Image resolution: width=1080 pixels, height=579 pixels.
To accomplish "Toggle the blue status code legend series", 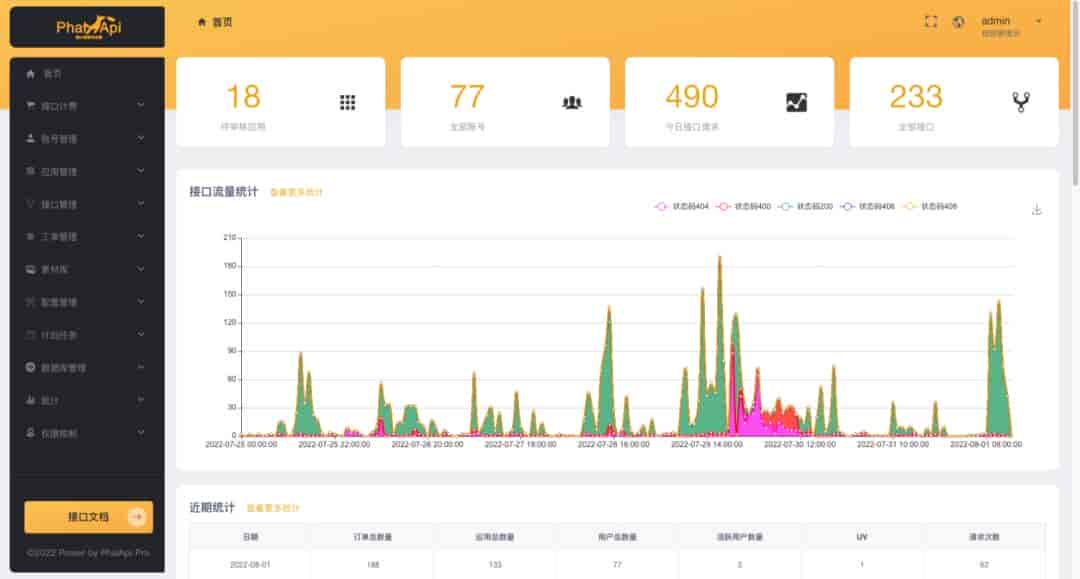I will 867,207.
